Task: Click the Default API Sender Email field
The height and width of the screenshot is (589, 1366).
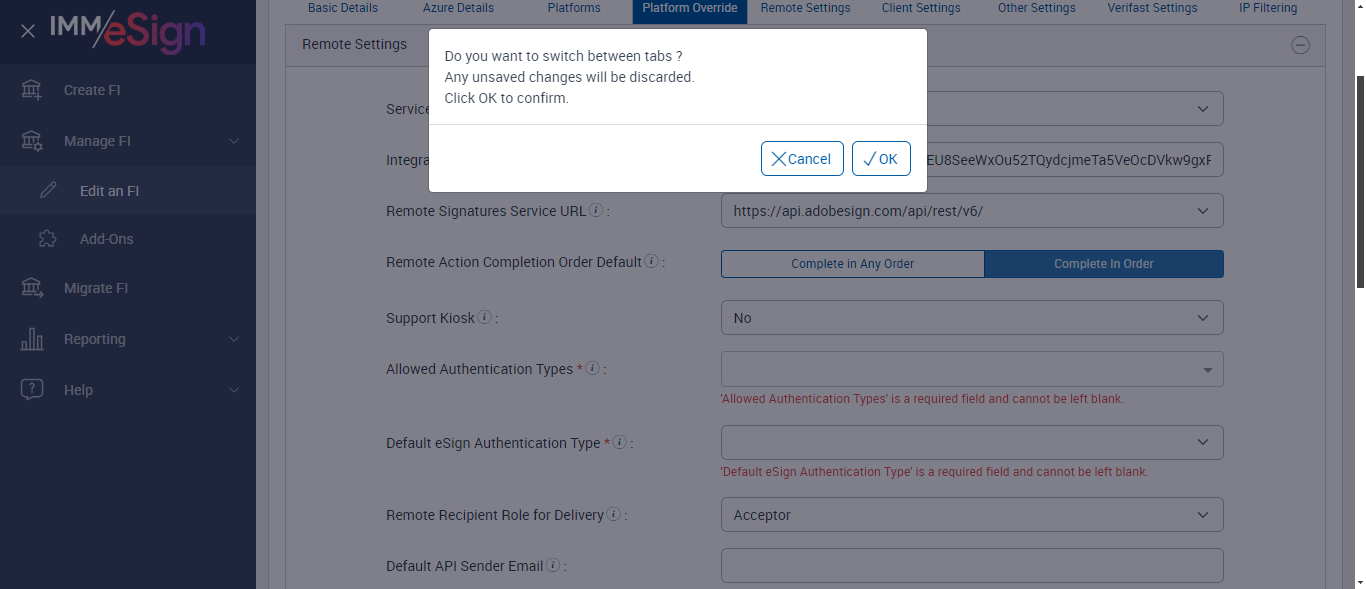Action: click(x=971, y=565)
